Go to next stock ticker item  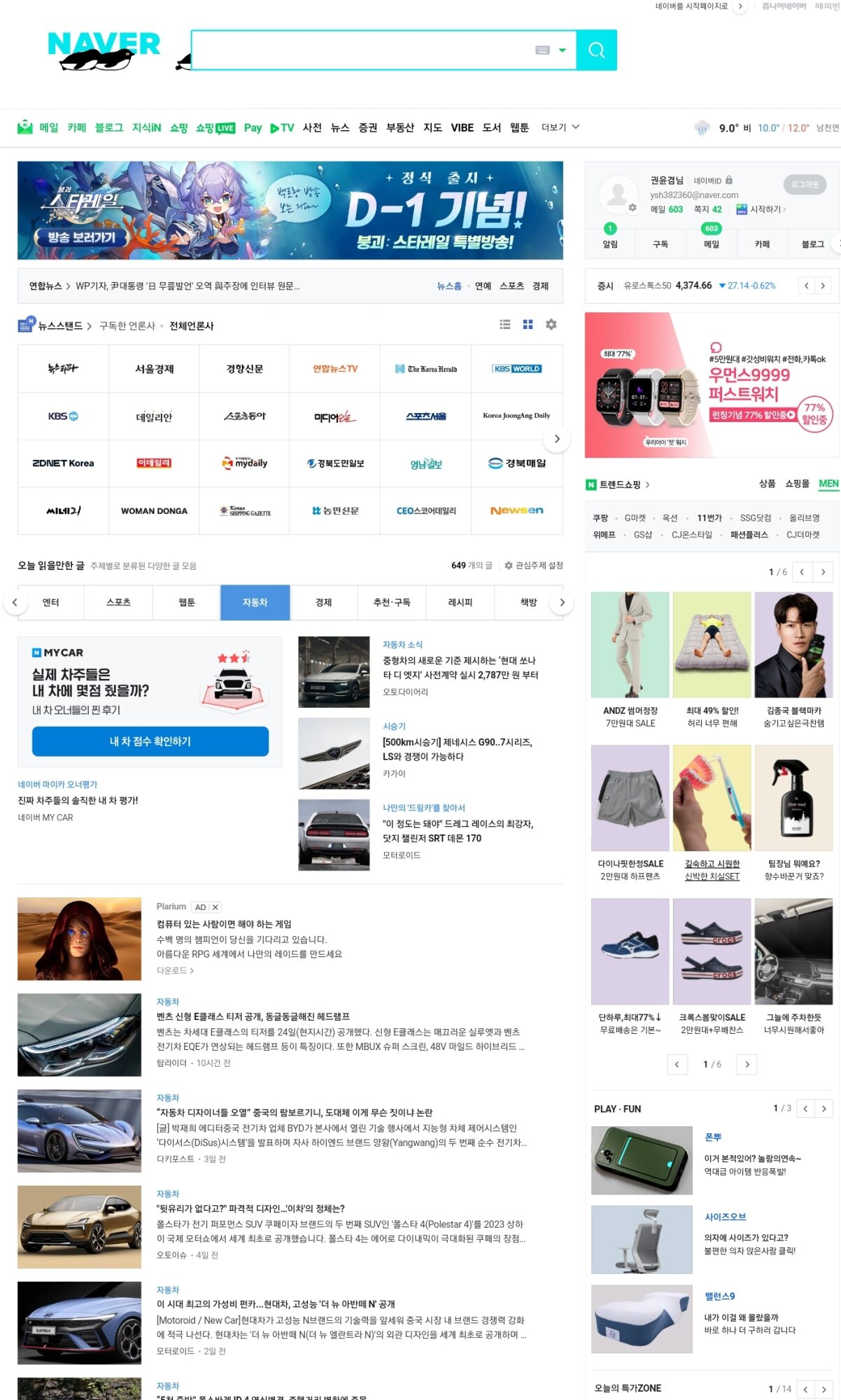(x=823, y=286)
